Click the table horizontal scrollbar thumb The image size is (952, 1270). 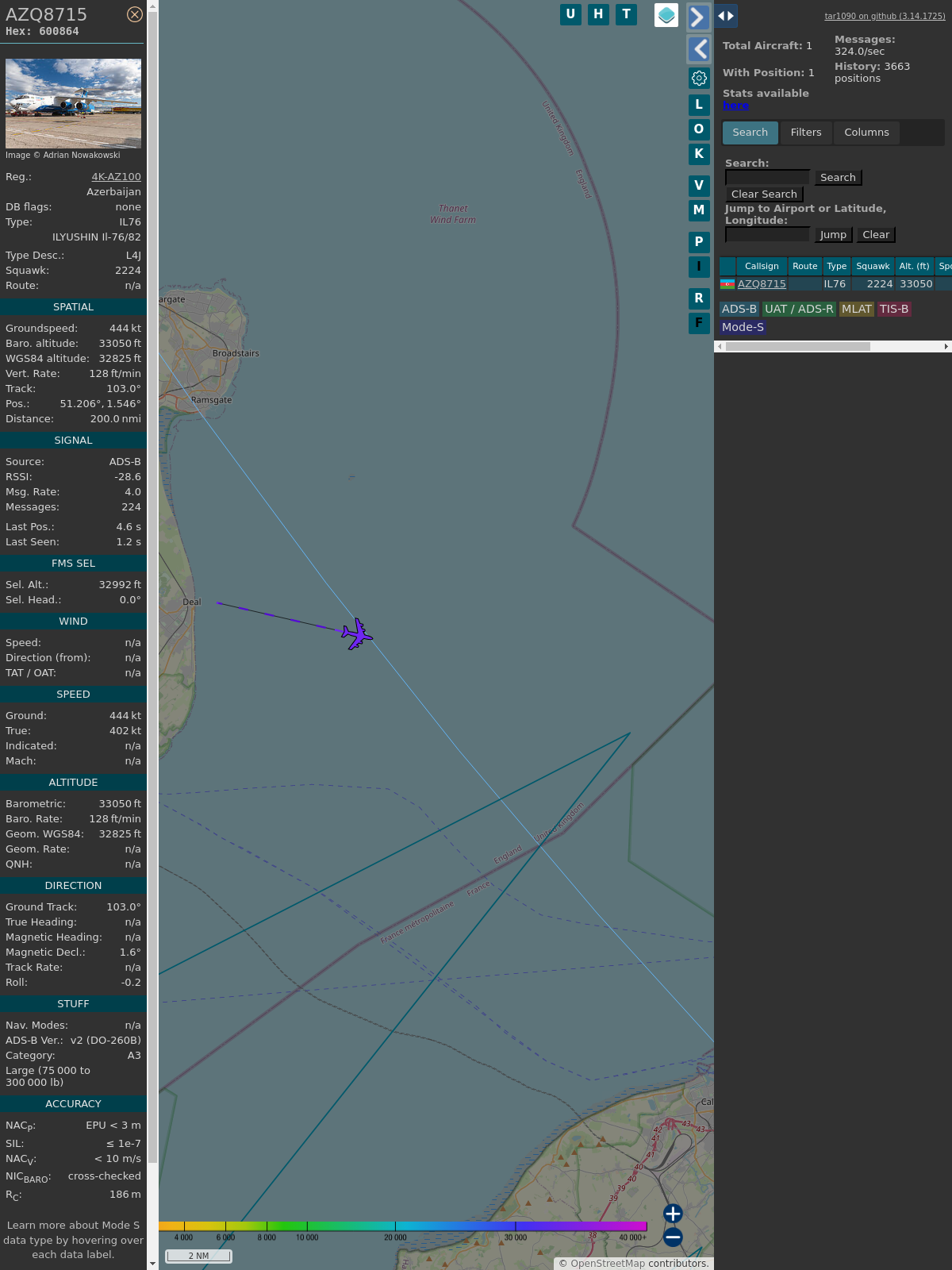click(x=797, y=346)
